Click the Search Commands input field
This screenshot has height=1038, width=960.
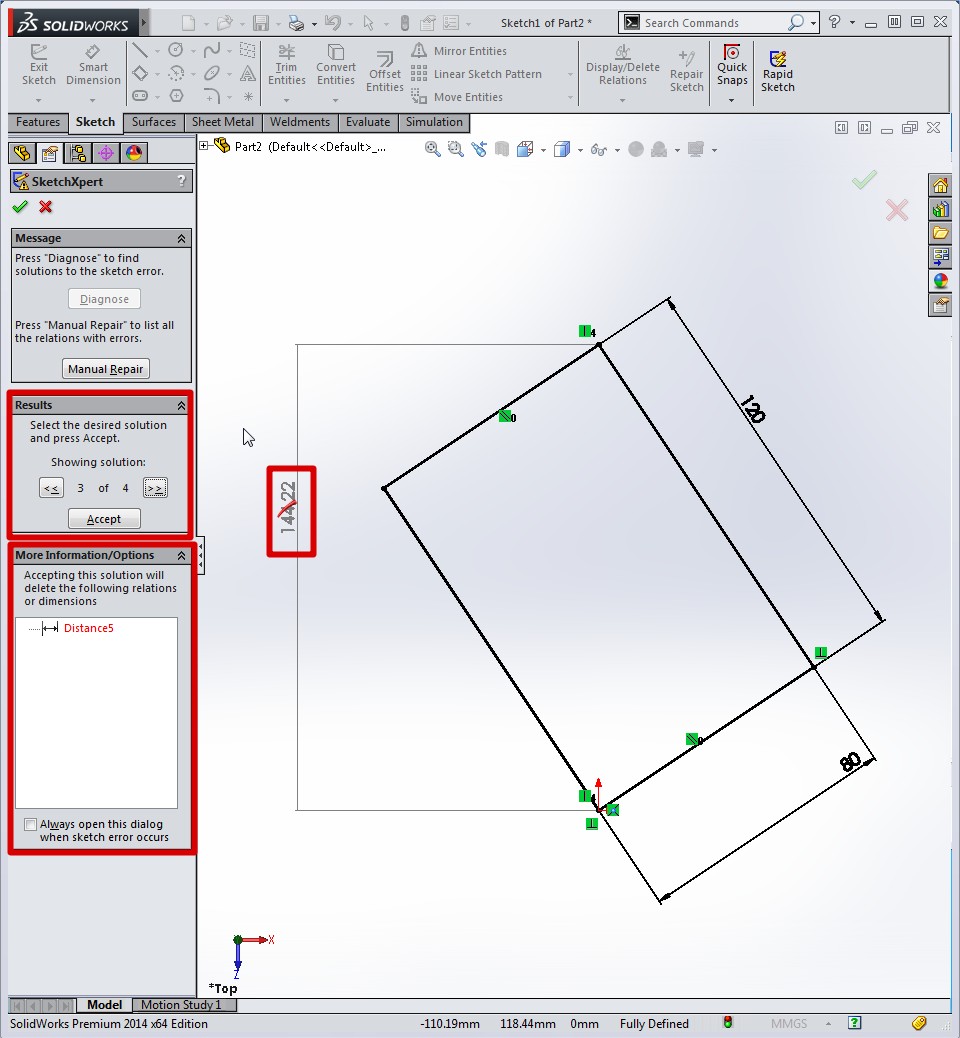pyautogui.click(x=713, y=22)
